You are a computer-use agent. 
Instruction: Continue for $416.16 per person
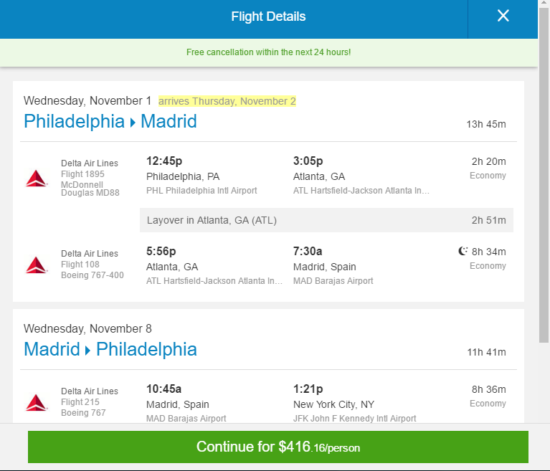tap(278, 447)
